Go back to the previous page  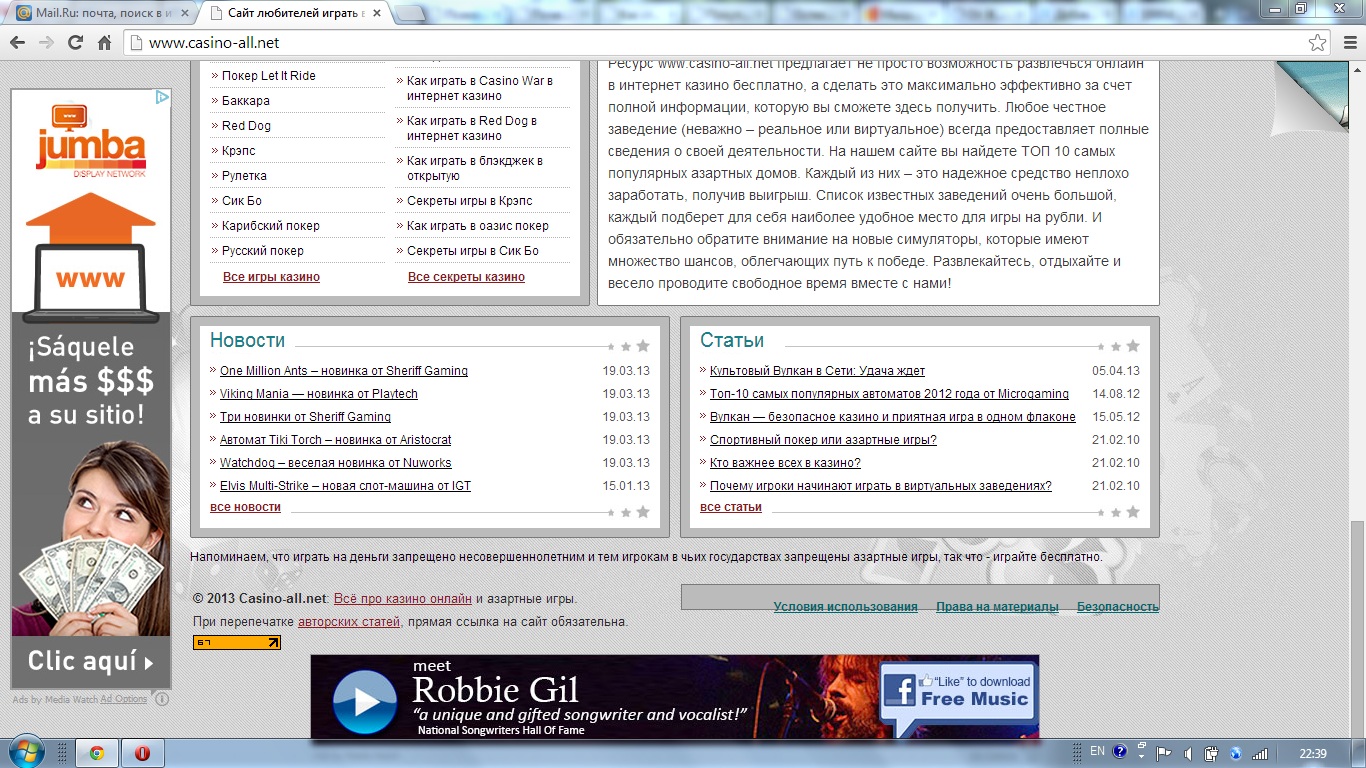[17, 43]
